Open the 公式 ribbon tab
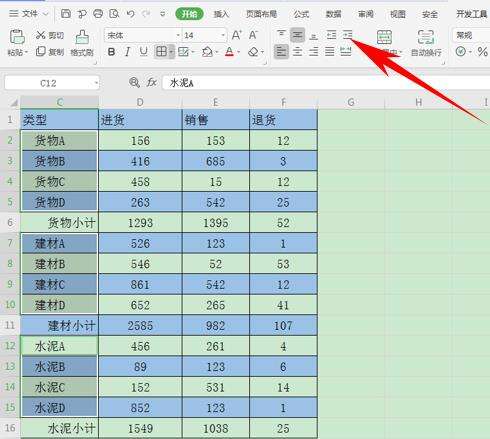Screen dimensions: 490x439 coord(301,14)
